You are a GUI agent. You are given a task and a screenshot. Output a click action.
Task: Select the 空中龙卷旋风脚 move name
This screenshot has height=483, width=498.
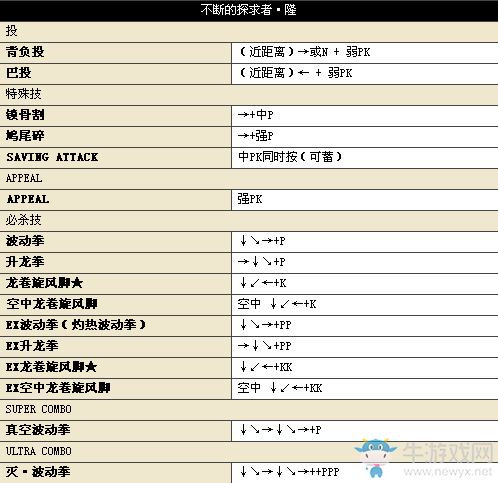tap(52, 304)
